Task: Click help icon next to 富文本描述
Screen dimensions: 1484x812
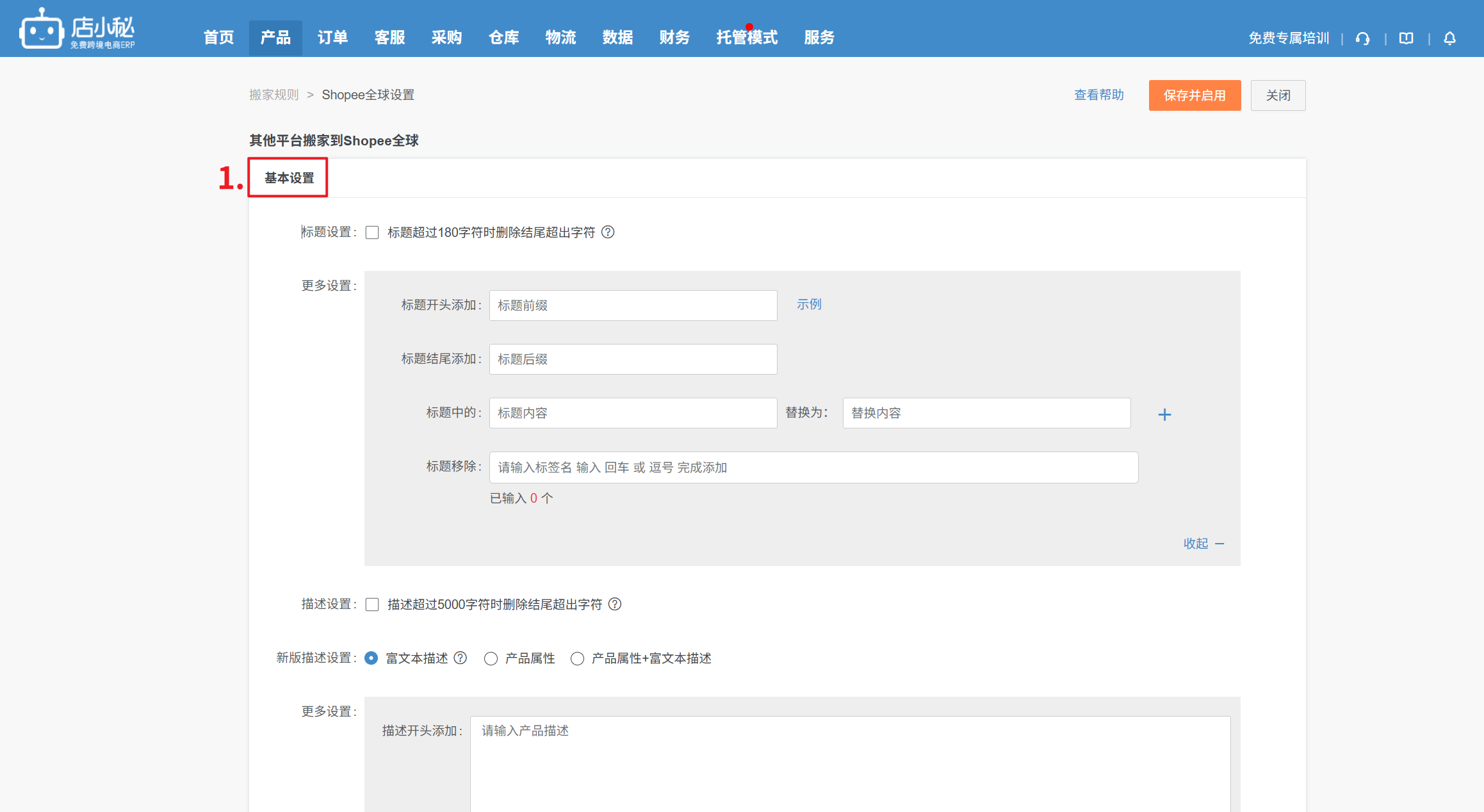Action: point(460,658)
